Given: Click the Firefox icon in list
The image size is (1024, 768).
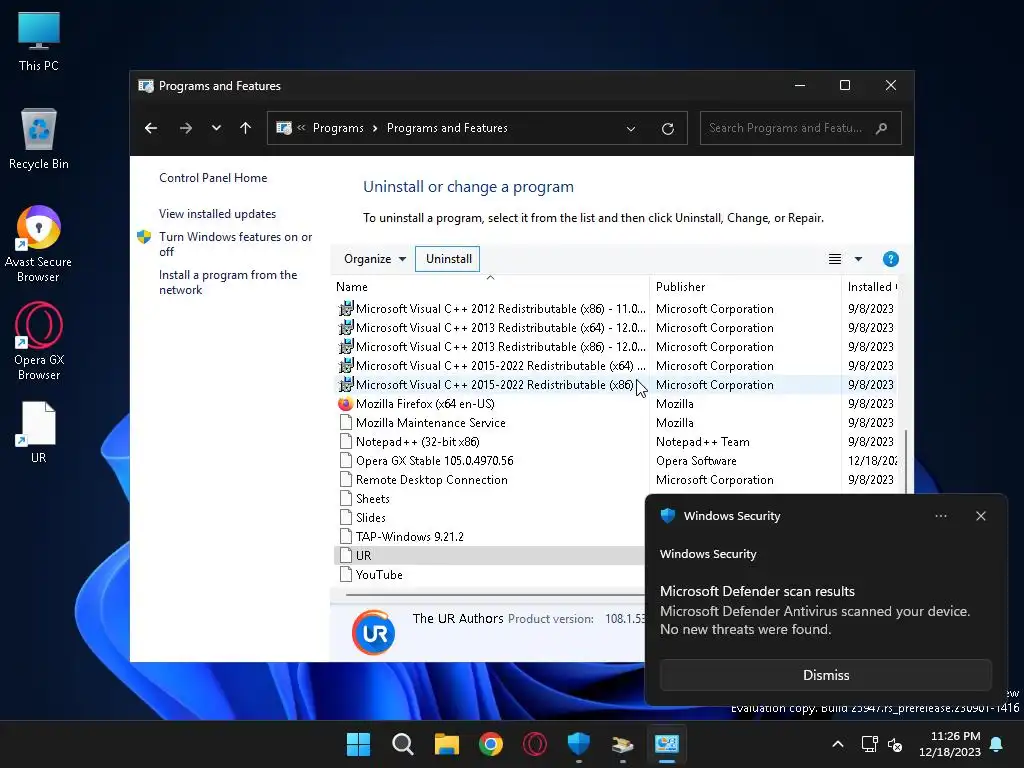Looking at the screenshot, I should 345,404.
